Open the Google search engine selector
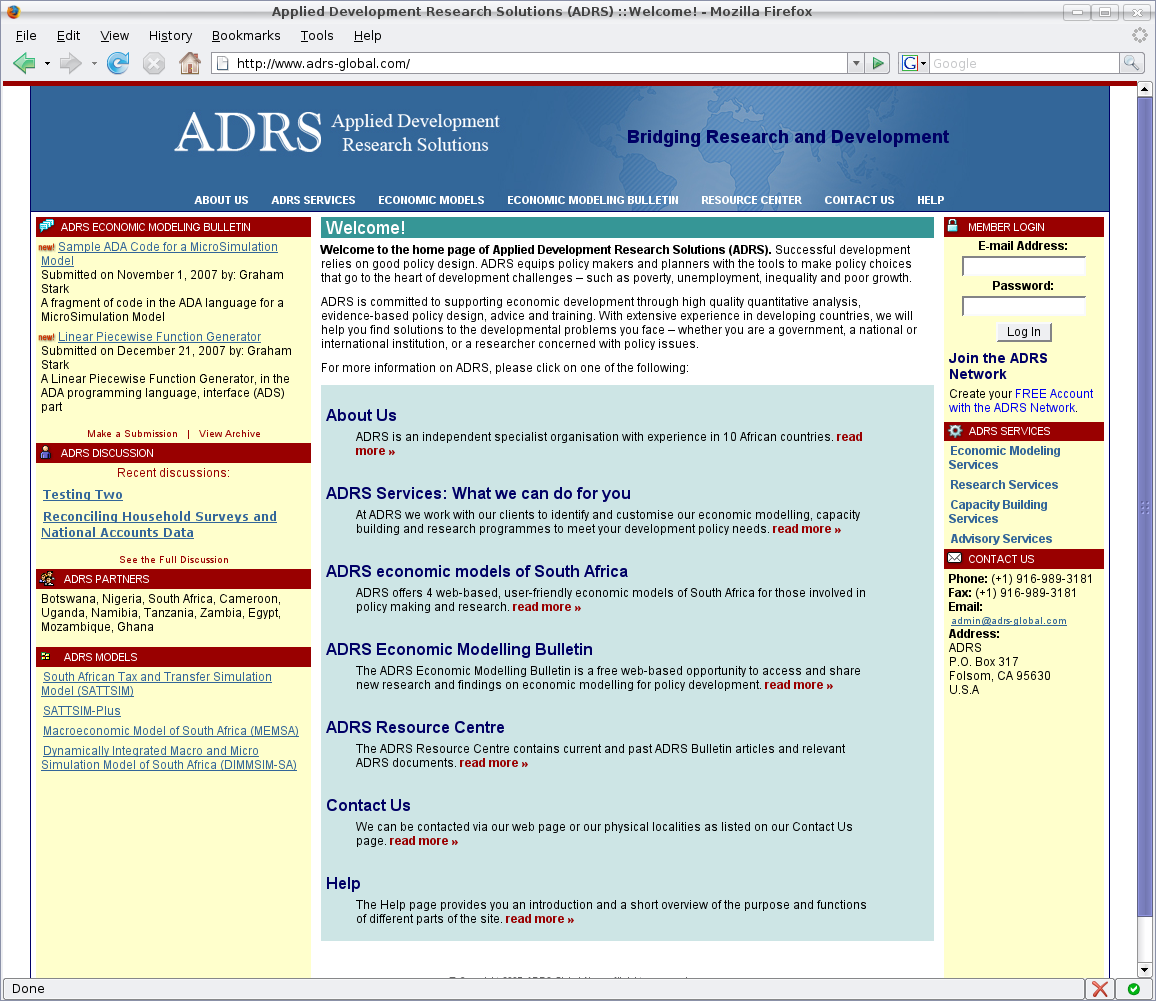The width and height of the screenshot is (1156, 1001). coord(920,62)
